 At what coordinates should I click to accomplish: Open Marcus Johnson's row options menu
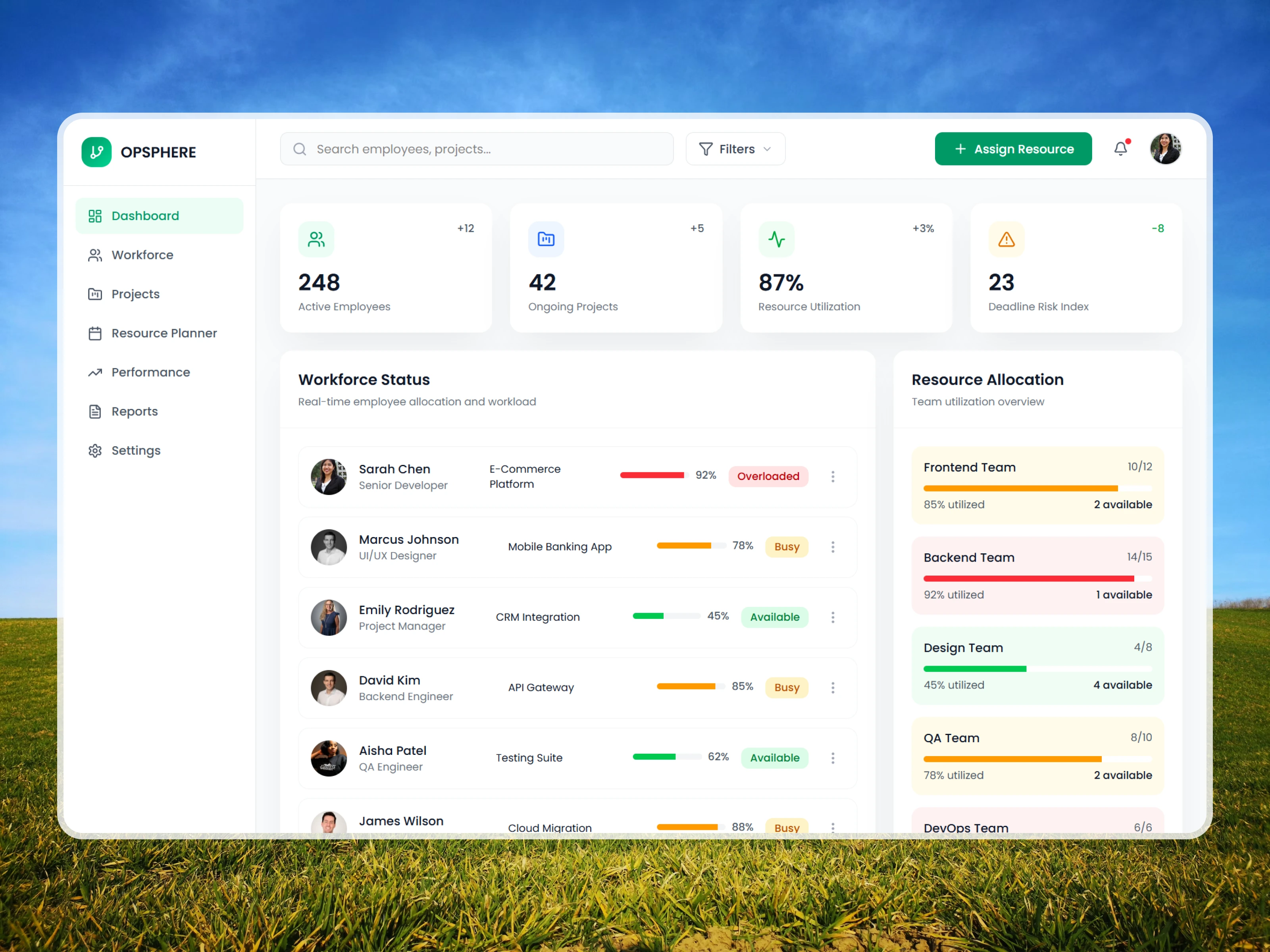(x=833, y=547)
